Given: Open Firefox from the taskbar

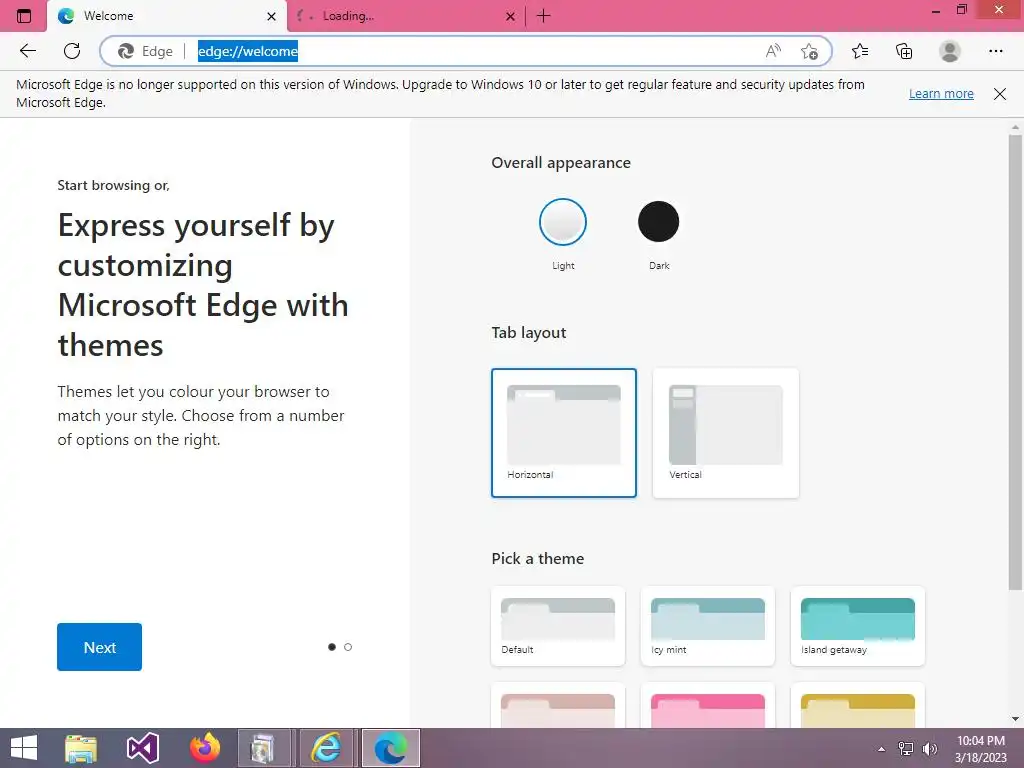Looking at the screenshot, I should (x=204, y=748).
